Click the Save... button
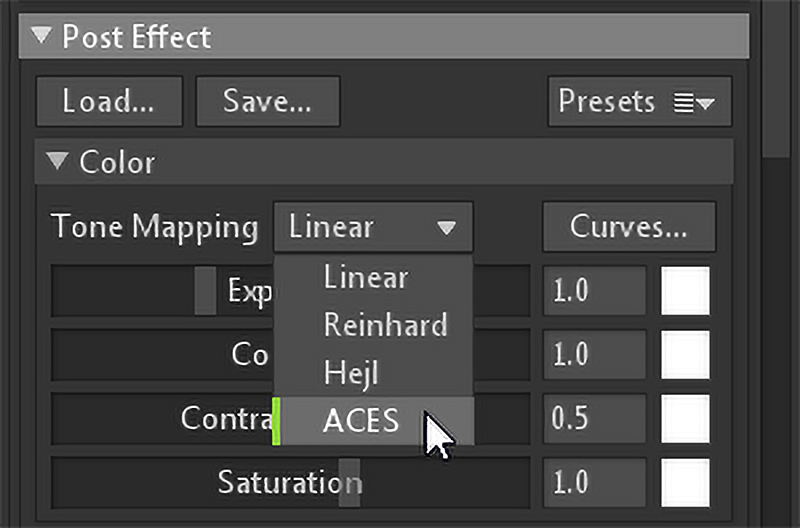The image size is (800, 528). point(267,101)
